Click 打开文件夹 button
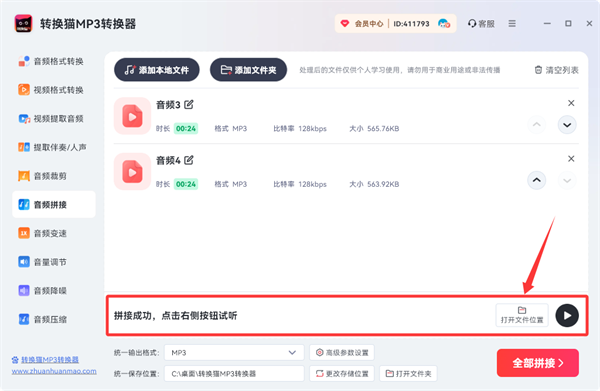Image resolution: width=600 pixels, height=391 pixels. pos(408,373)
